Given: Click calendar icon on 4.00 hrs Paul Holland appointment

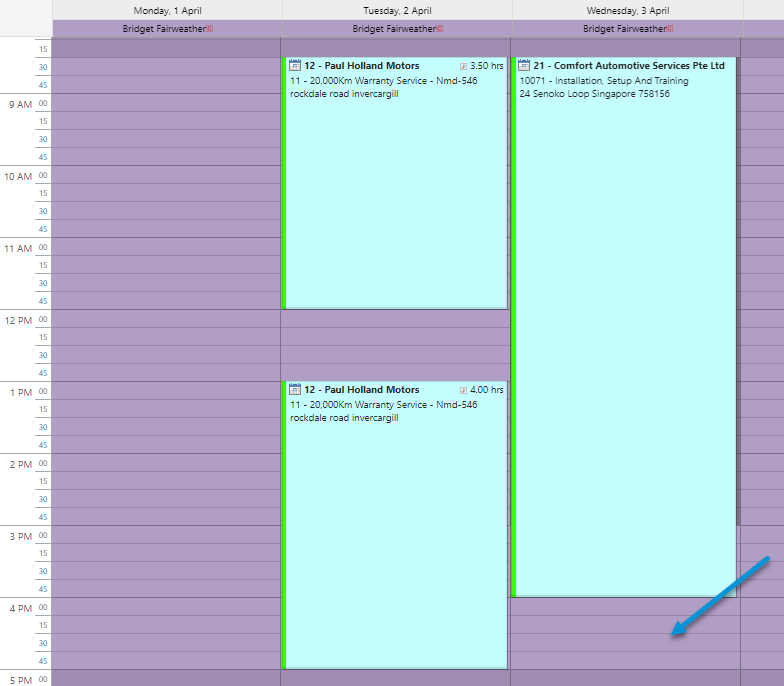Looking at the screenshot, I should [x=295, y=390].
